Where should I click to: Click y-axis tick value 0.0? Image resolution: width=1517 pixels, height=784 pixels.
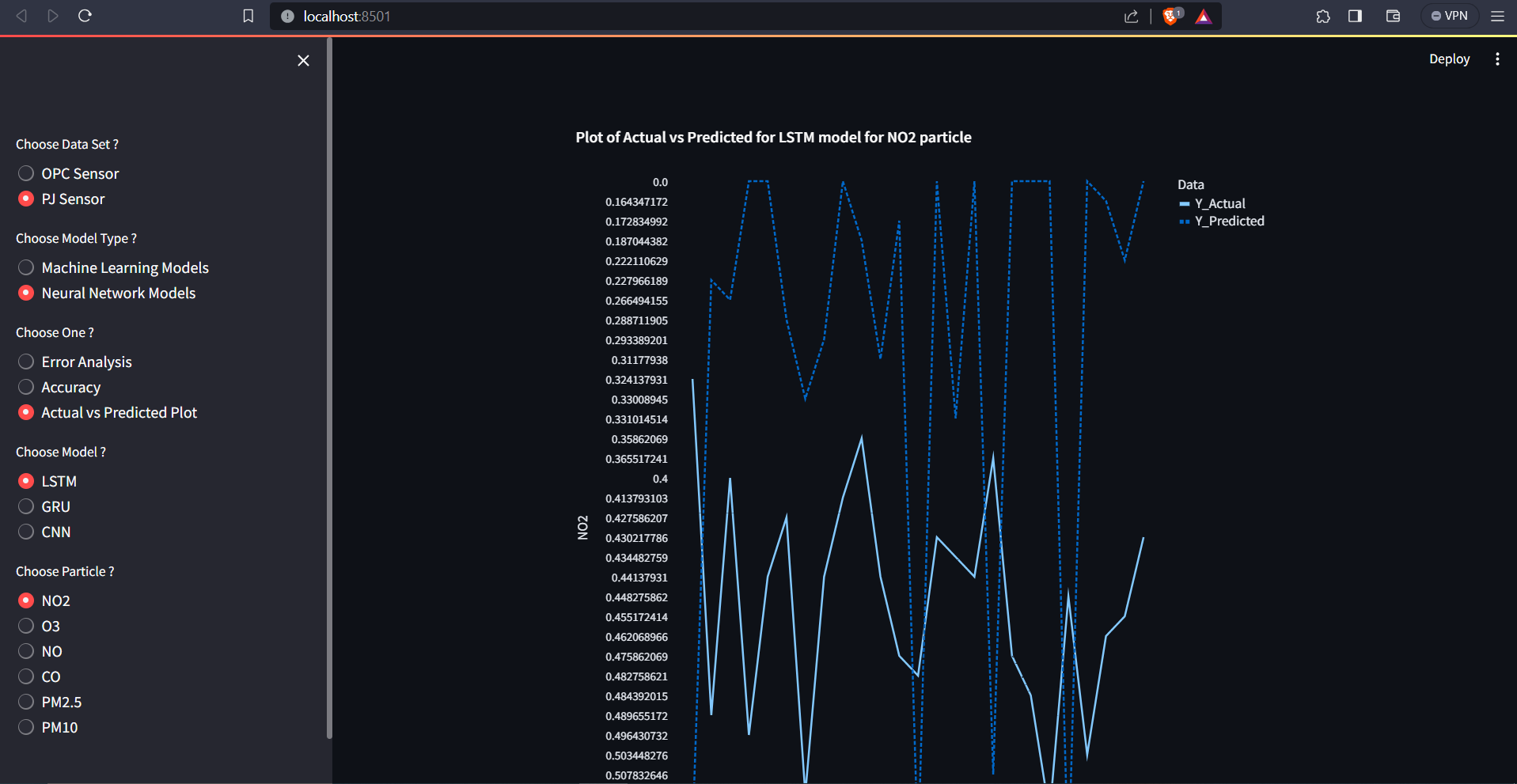[660, 182]
